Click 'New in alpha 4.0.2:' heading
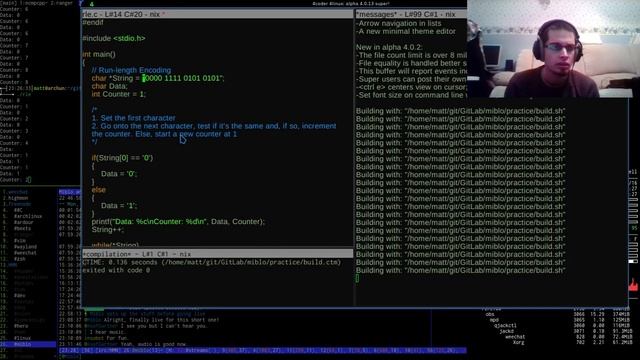This screenshot has width=640, height=360. coord(389,47)
